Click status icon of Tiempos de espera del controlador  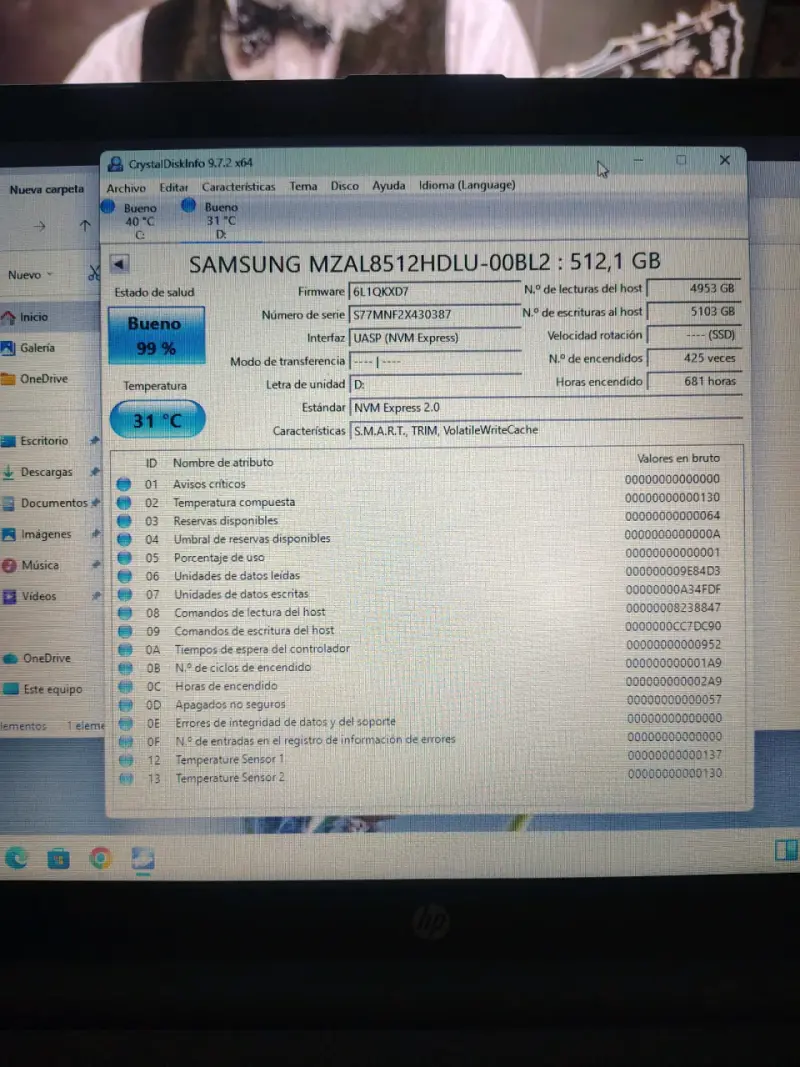coord(125,650)
